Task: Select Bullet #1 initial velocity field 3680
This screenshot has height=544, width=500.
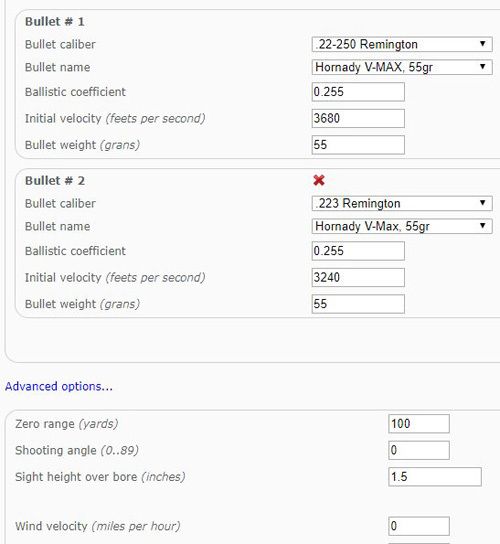Action: click(x=358, y=118)
